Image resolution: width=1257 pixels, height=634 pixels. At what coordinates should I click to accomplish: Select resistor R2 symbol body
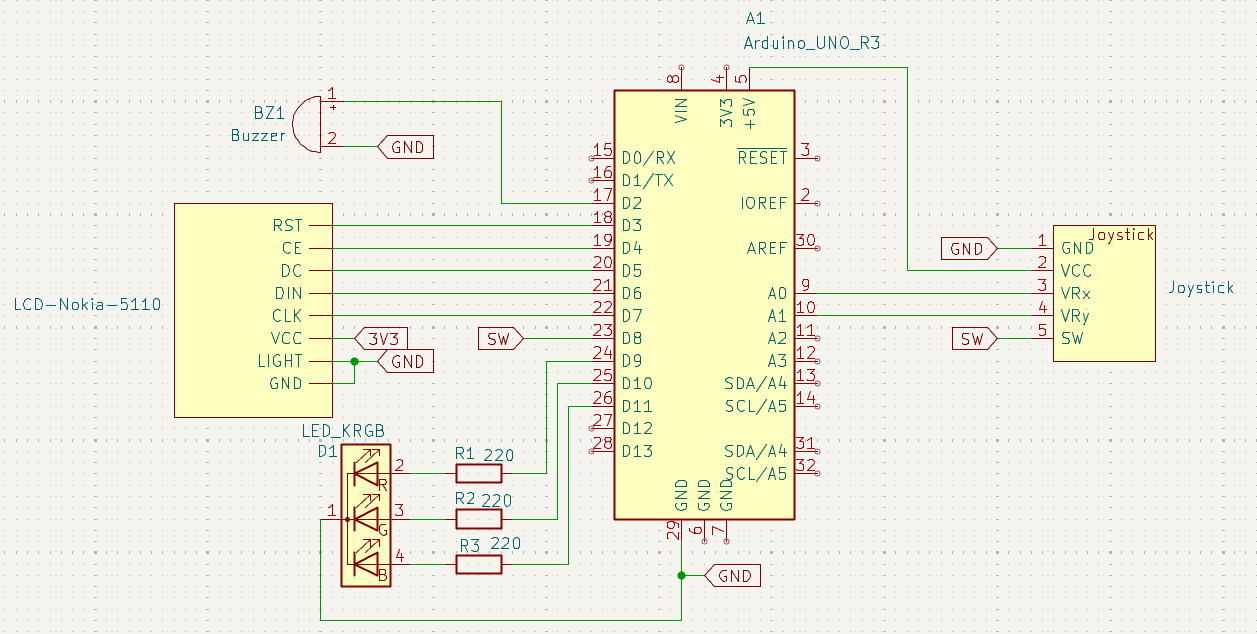(x=479, y=519)
